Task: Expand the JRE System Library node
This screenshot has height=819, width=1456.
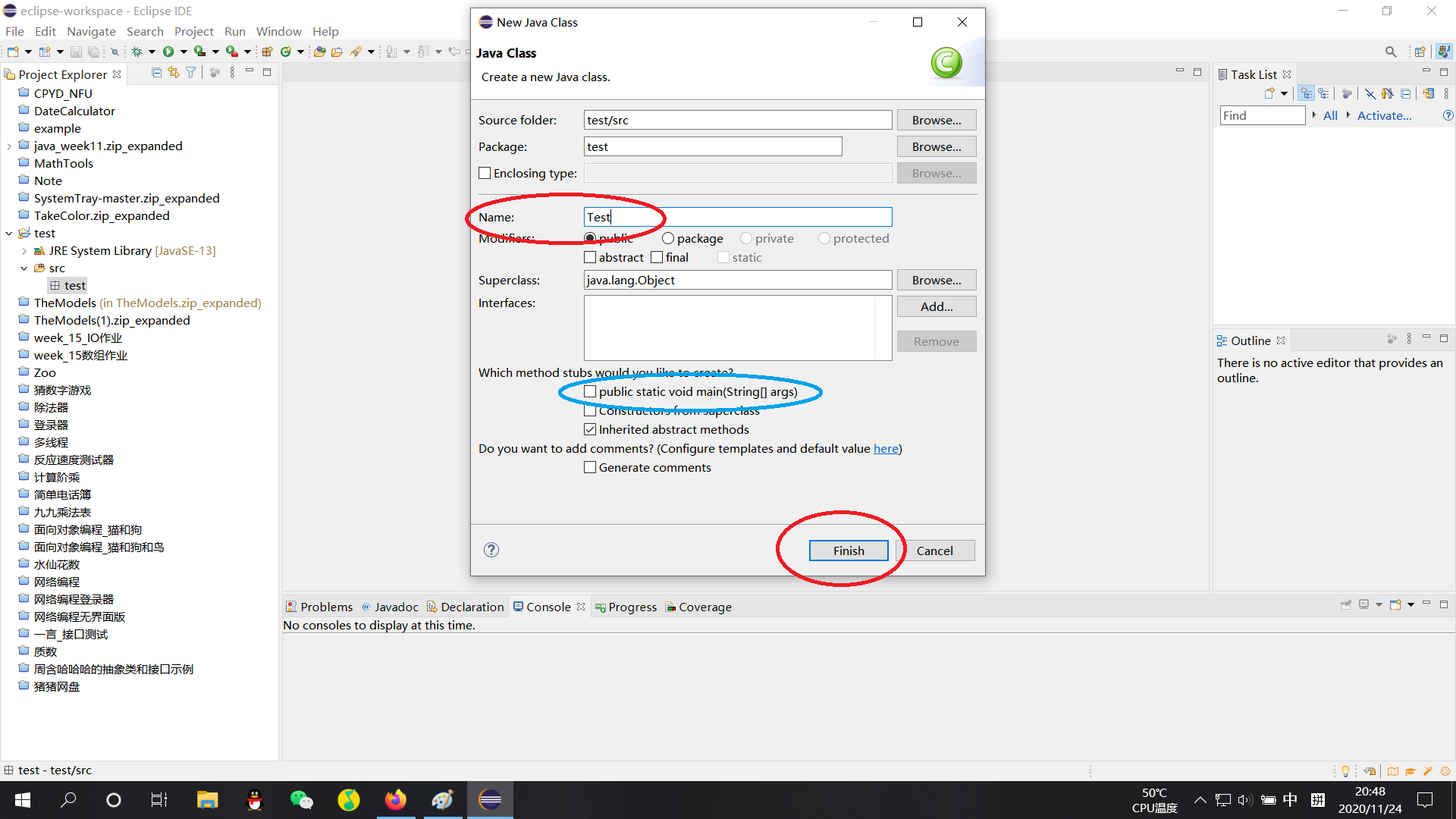Action: pos(24,251)
